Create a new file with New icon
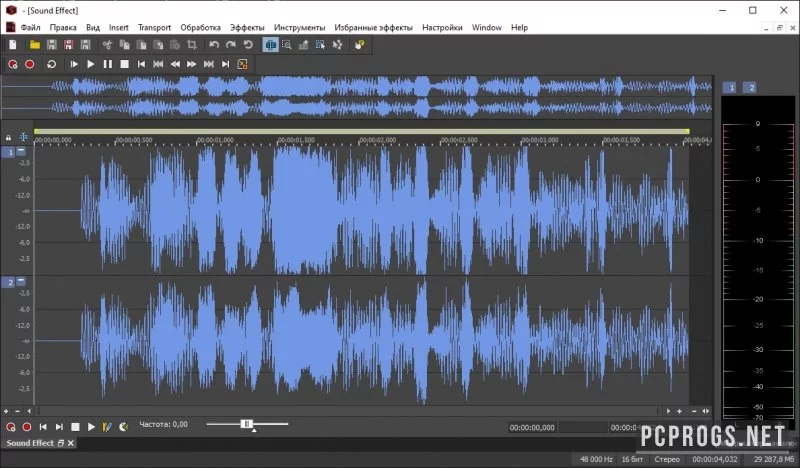800x468 pixels. (13, 45)
